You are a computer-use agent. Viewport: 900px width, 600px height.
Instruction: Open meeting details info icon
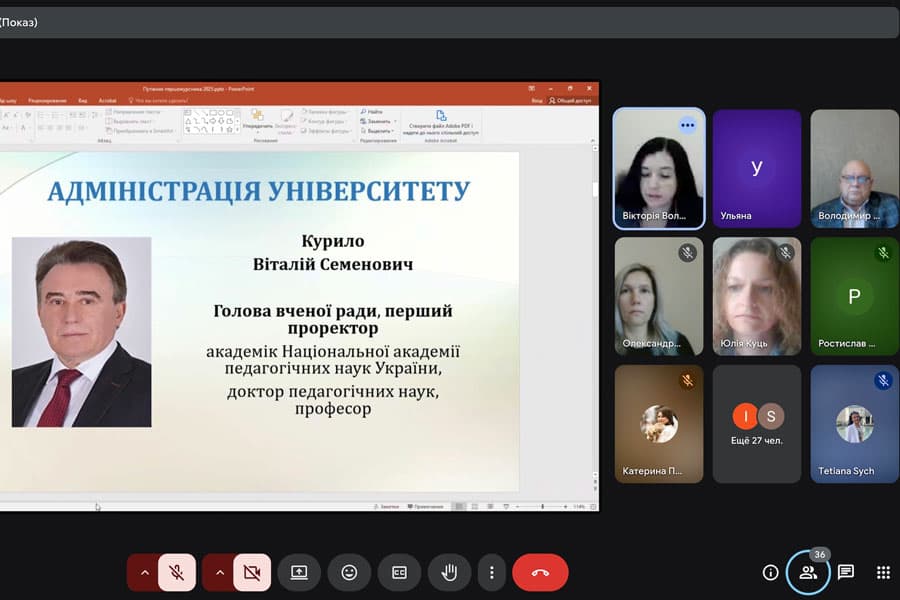click(770, 572)
